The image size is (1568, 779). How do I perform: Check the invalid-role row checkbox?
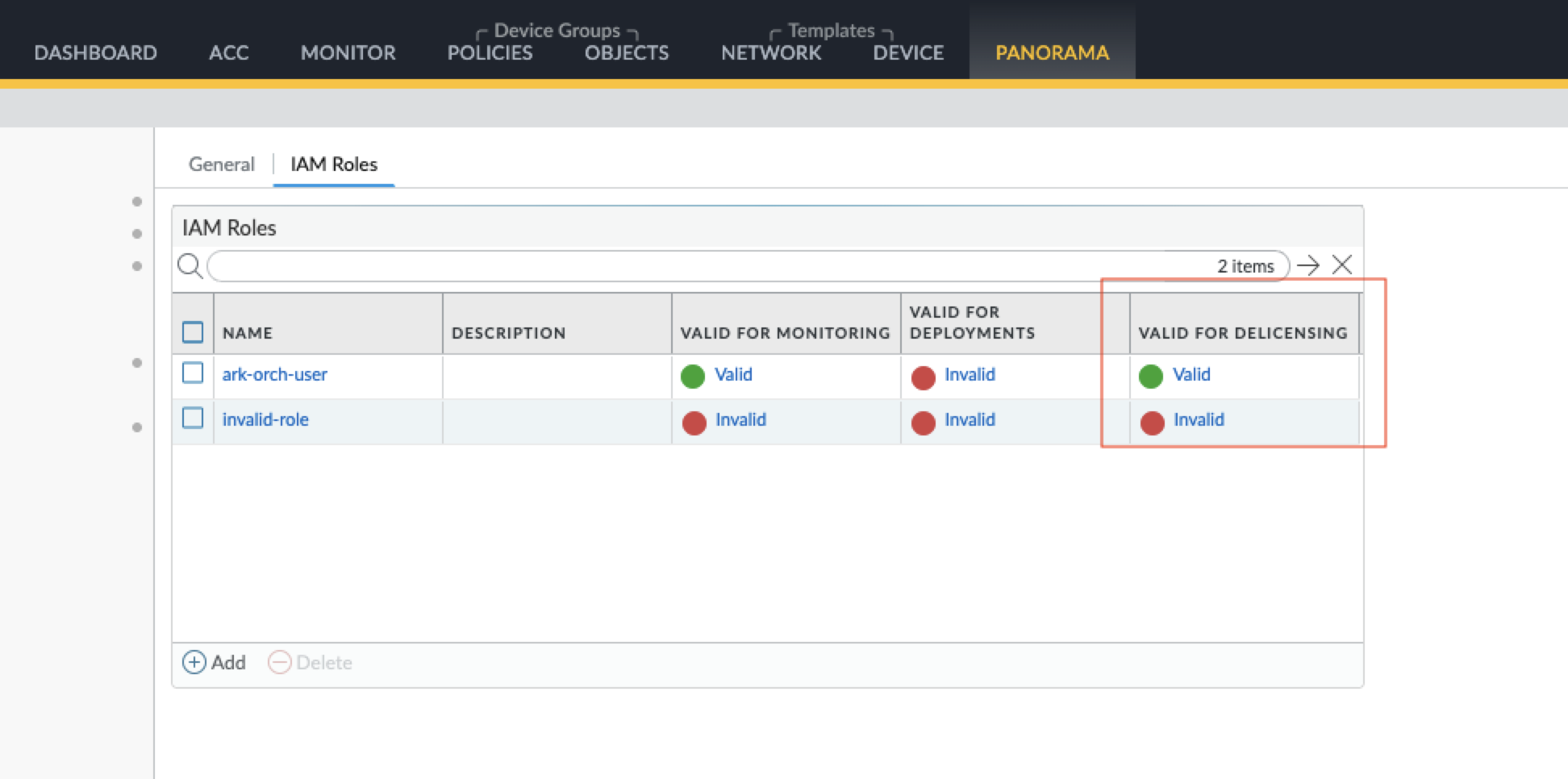tap(193, 418)
